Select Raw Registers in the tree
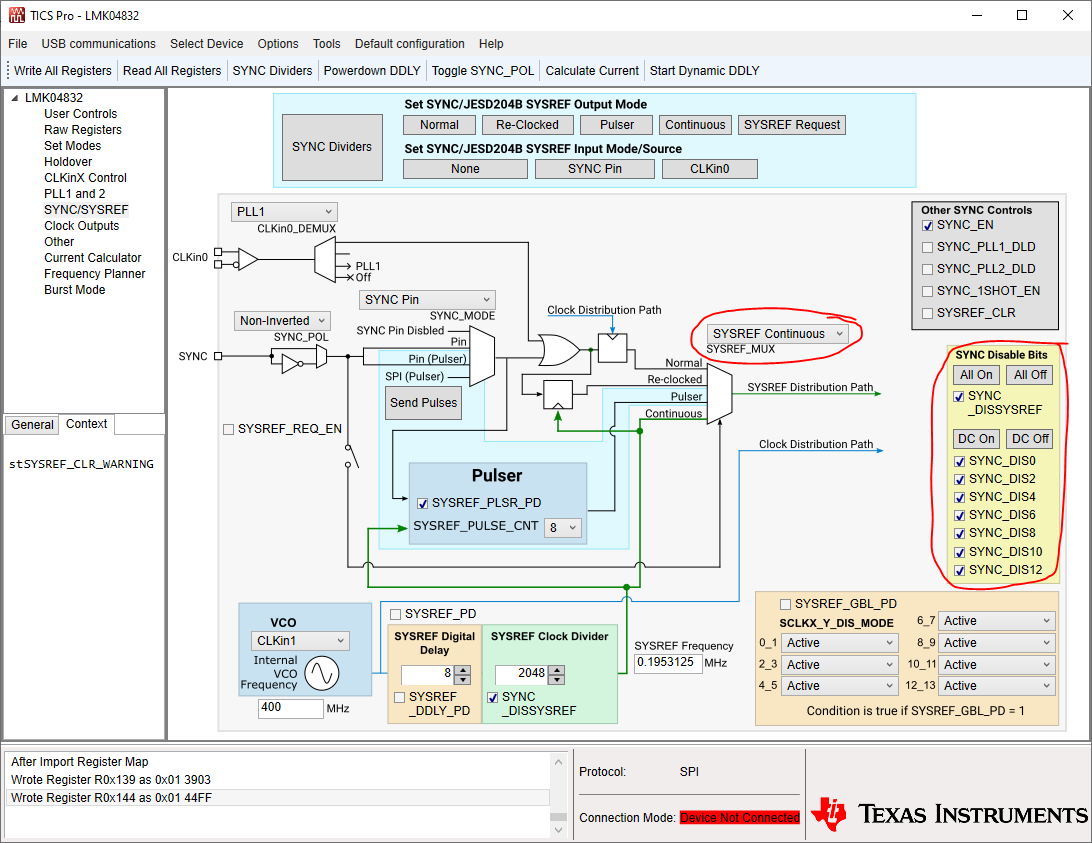The image size is (1092, 843). (83, 130)
